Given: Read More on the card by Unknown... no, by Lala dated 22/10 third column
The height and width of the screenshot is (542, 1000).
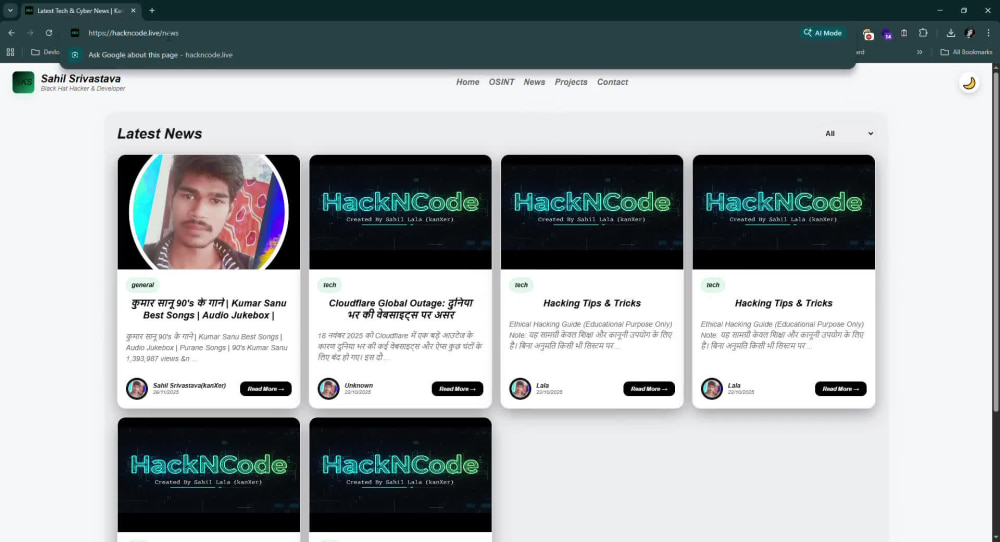Looking at the screenshot, I should coord(649,389).
